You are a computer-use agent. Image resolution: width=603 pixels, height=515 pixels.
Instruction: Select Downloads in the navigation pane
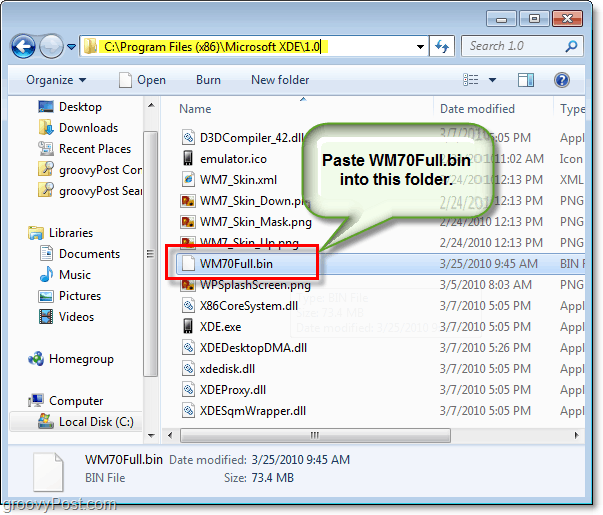click(x=88, y=128)
